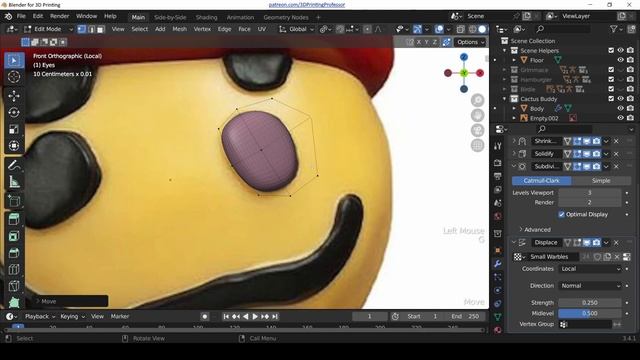The height and width of the screenshot is (360, 640).
Task: Open the Tool properties tab
Action: click(x=498, y=146)
